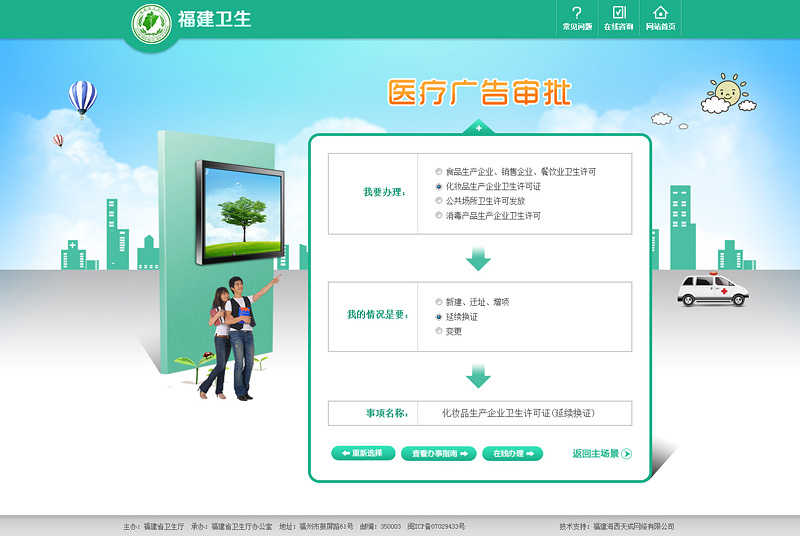Open 查看办事指南 guide button
Viewport: 800px width, 536px height.
point(438,454)
